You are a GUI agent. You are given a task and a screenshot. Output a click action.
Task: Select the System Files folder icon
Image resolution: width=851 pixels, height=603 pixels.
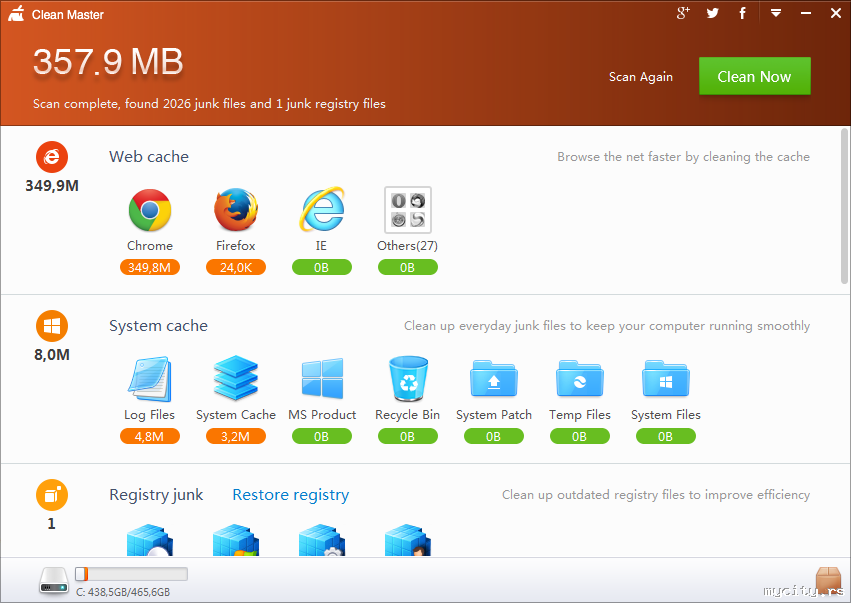(665, 379)
